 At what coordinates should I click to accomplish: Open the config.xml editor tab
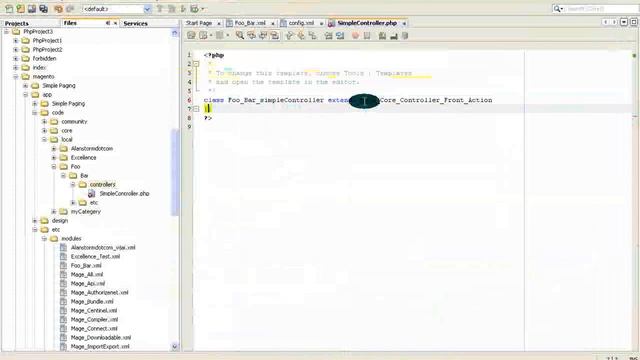click(301, 23)
